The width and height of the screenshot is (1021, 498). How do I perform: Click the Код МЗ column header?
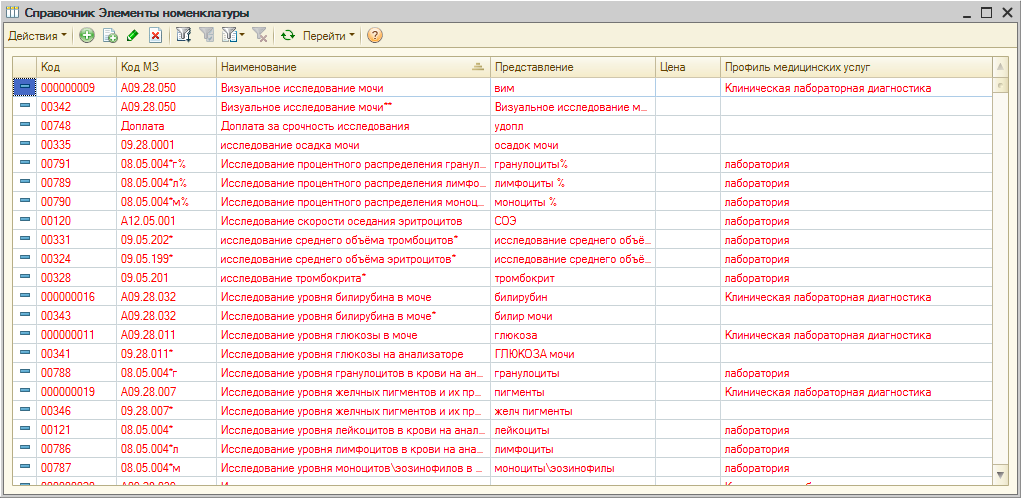pos(165,66)
